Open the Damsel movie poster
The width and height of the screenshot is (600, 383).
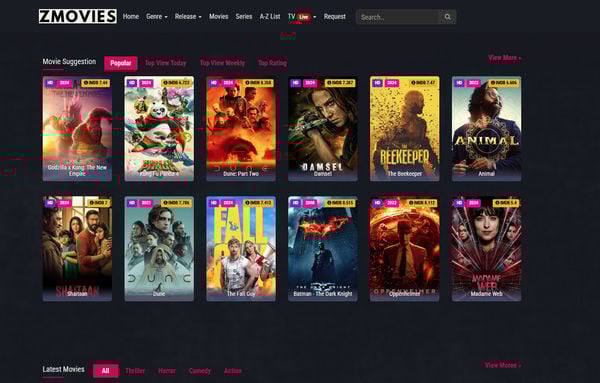click(x=323, y=129)
